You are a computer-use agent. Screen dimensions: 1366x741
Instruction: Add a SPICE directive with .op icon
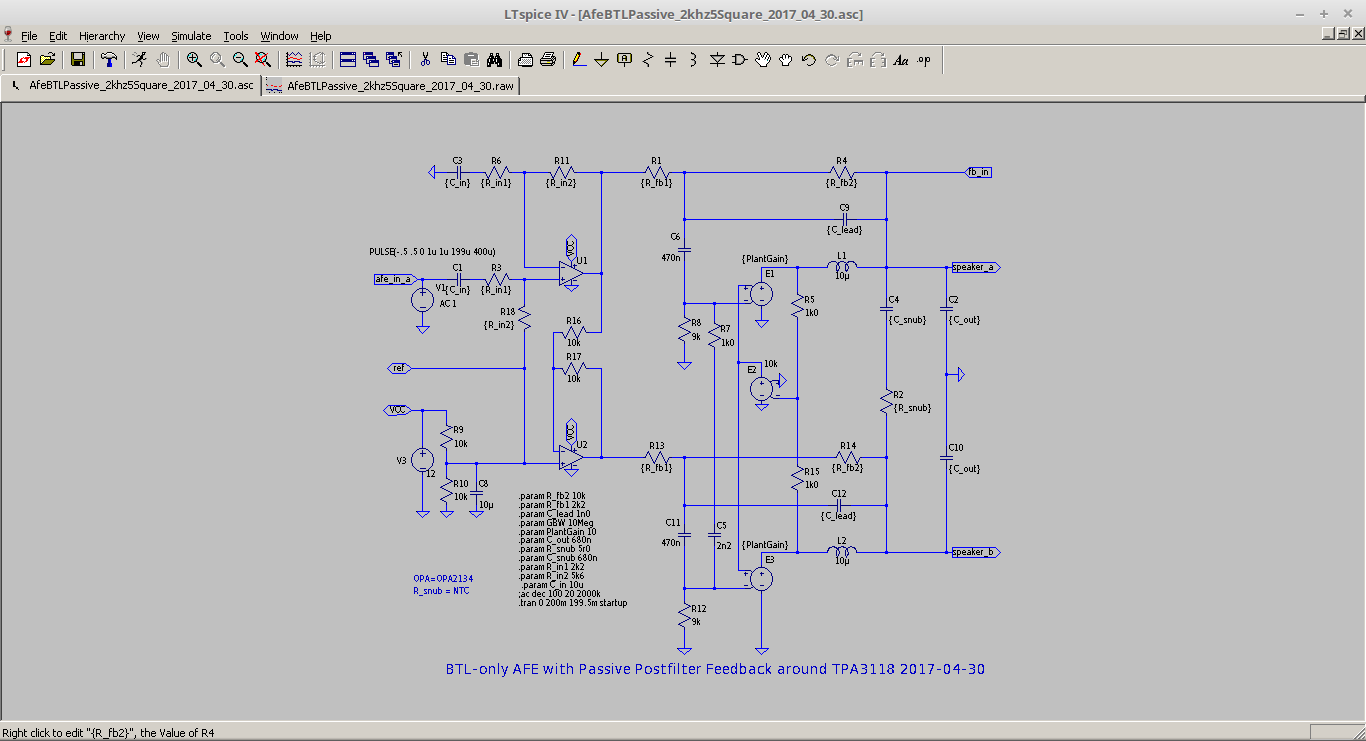(x=923, y=60)
